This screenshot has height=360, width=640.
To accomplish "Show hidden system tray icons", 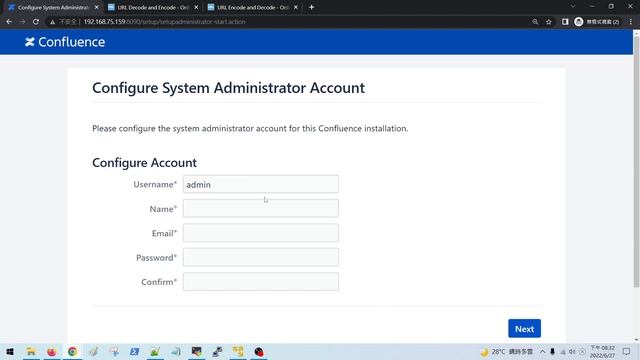I will (x=542, y=351).
